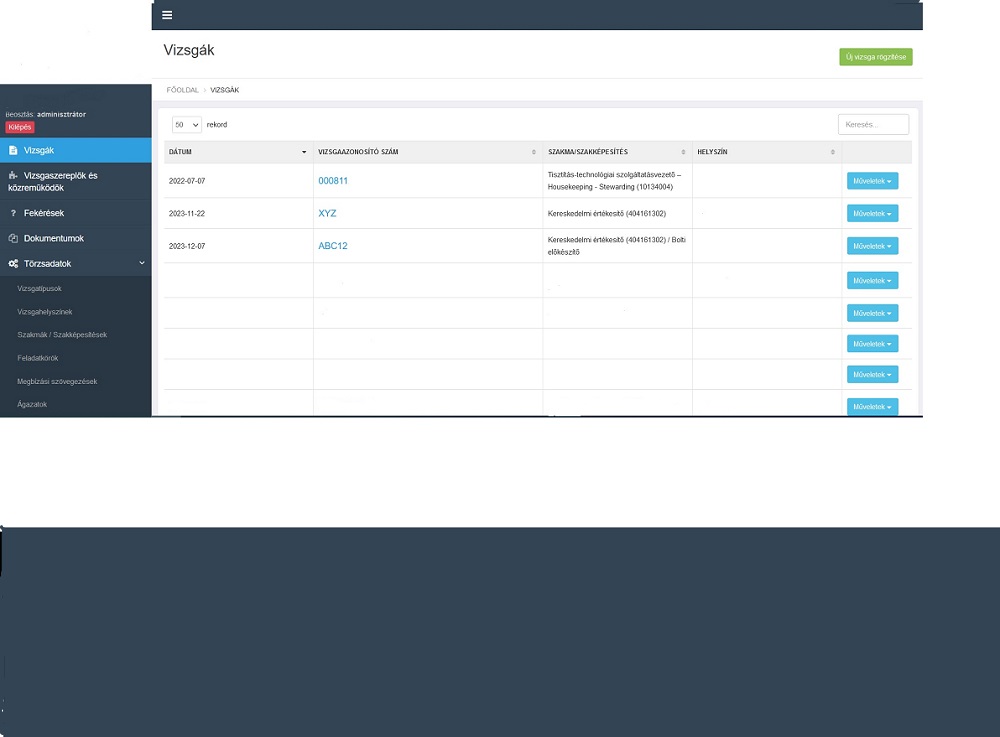The height and width of the screenshot is (737, 1000).
Task: Click the Fekérések question mark icon
Action: pyautogui.click(x=13, y=213)
